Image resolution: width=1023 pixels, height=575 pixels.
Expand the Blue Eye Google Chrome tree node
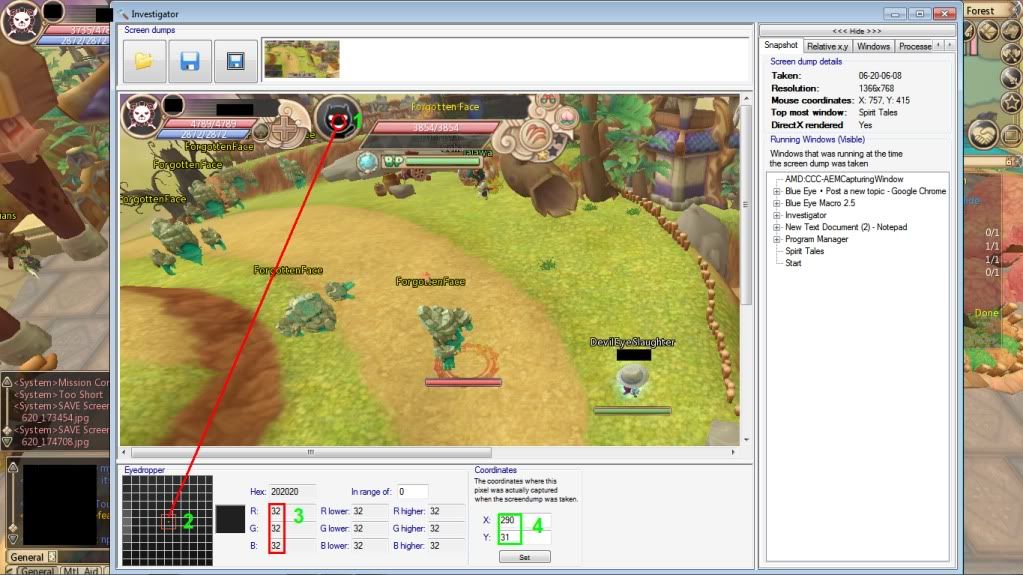776,191
